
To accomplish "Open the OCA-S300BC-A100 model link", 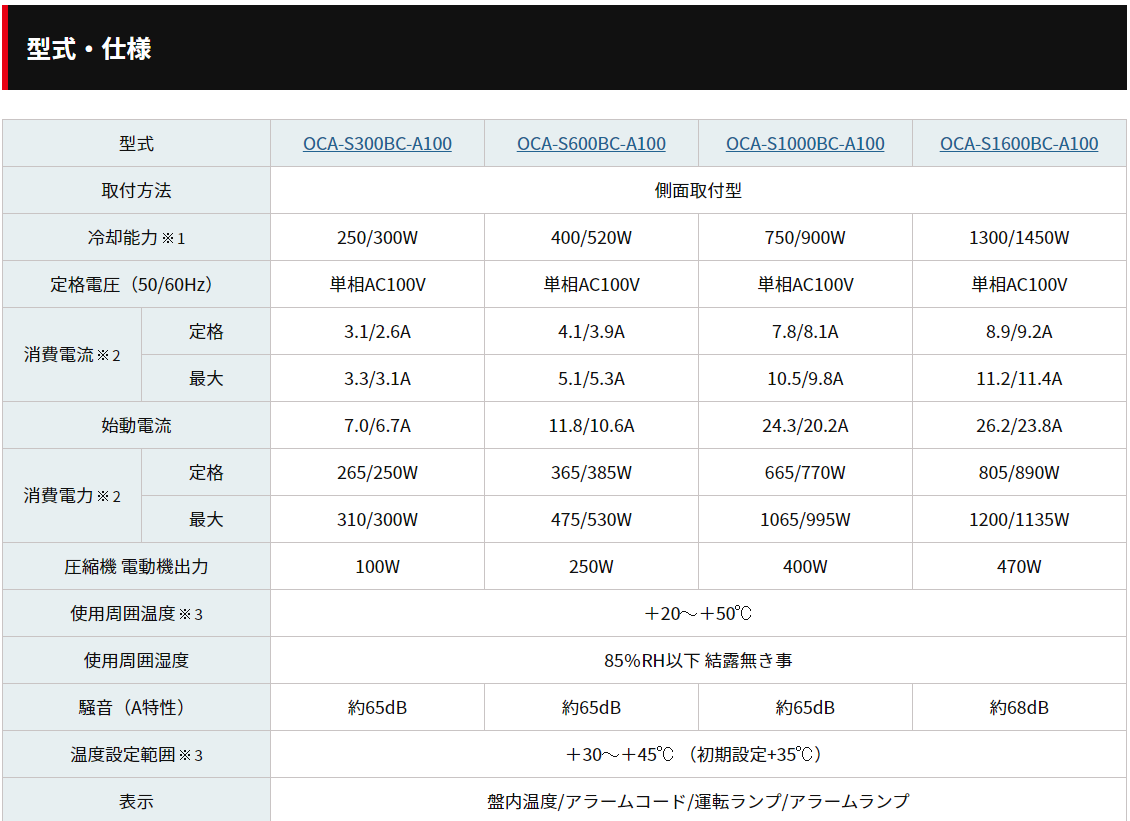I will [377, 143].
